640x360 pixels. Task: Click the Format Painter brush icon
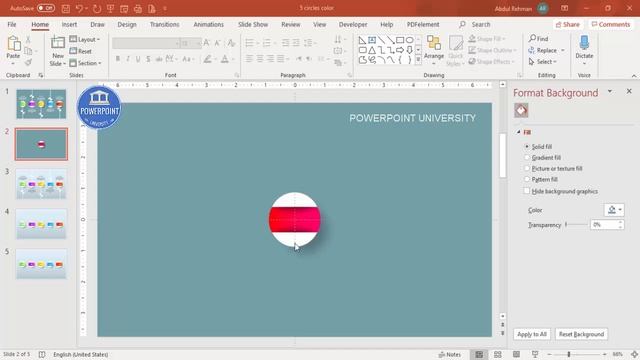click(x=28, y=62)
